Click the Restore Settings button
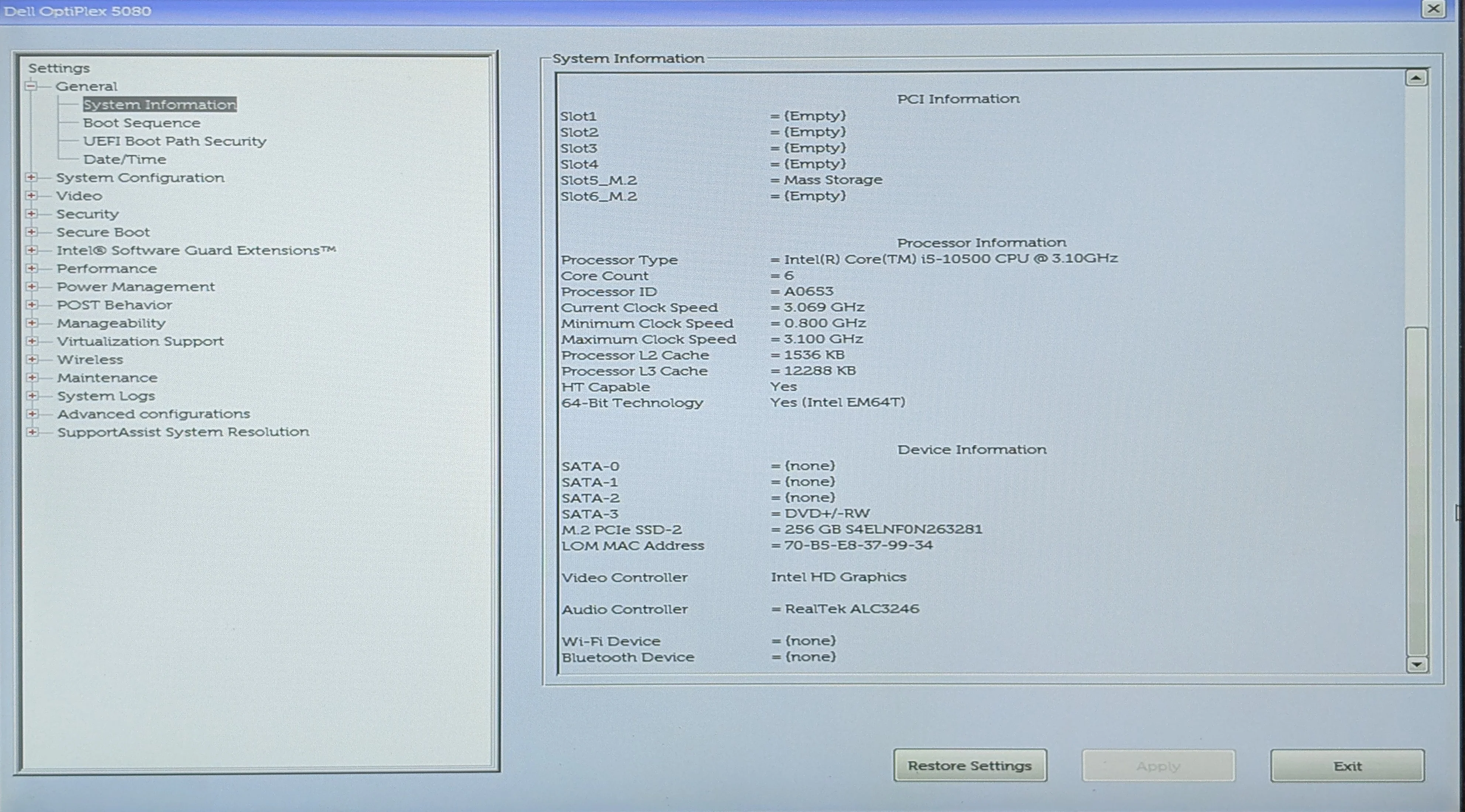 tap(970, 766)
